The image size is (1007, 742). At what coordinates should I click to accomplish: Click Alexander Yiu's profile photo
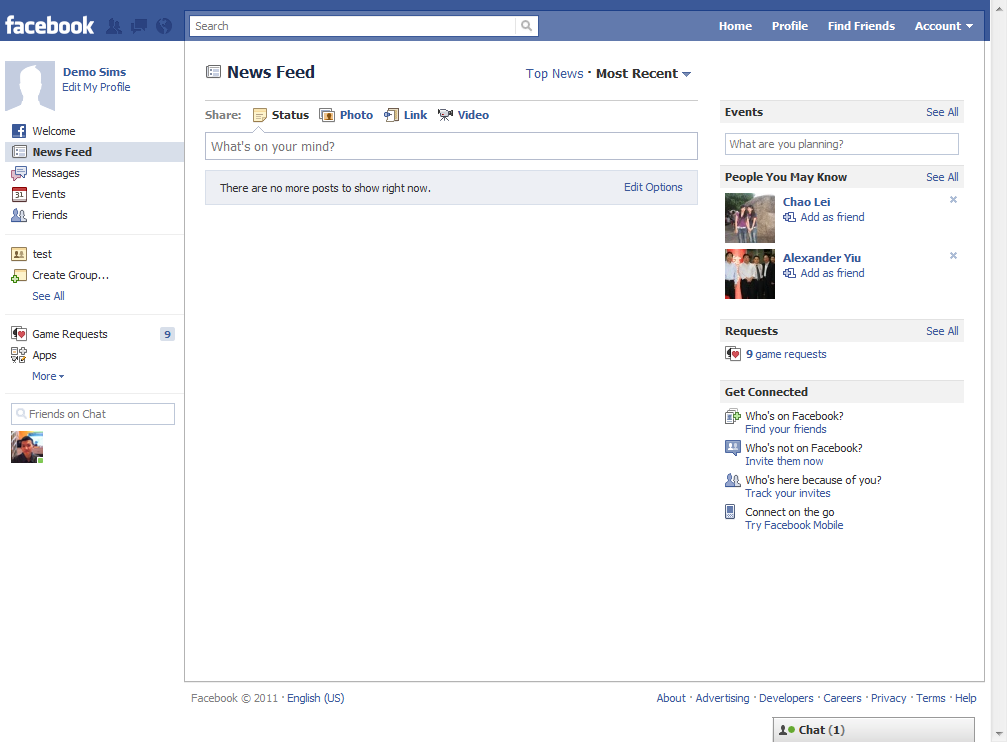pos(749,274)
